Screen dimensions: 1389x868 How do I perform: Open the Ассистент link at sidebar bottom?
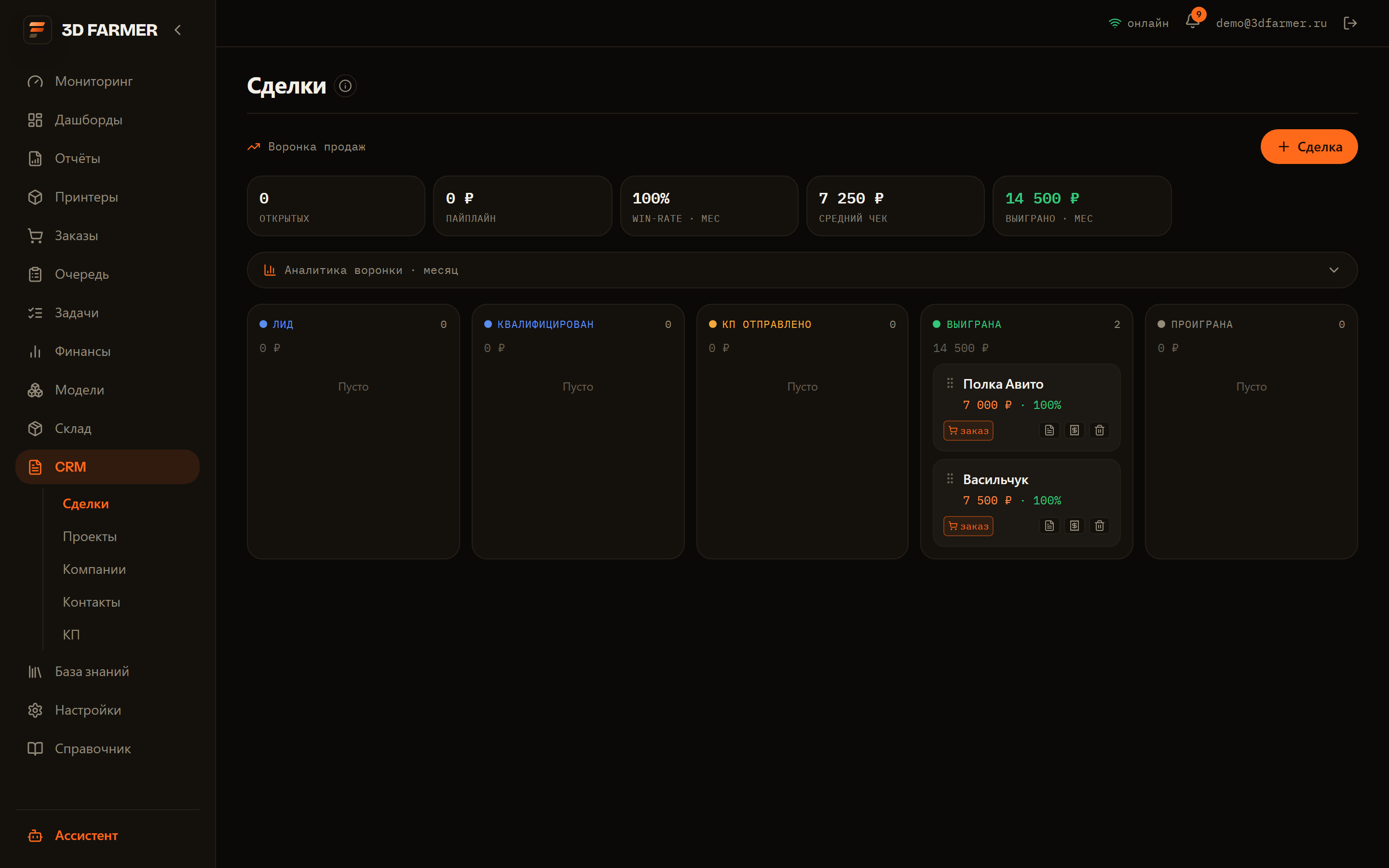[x=86, y=835]
